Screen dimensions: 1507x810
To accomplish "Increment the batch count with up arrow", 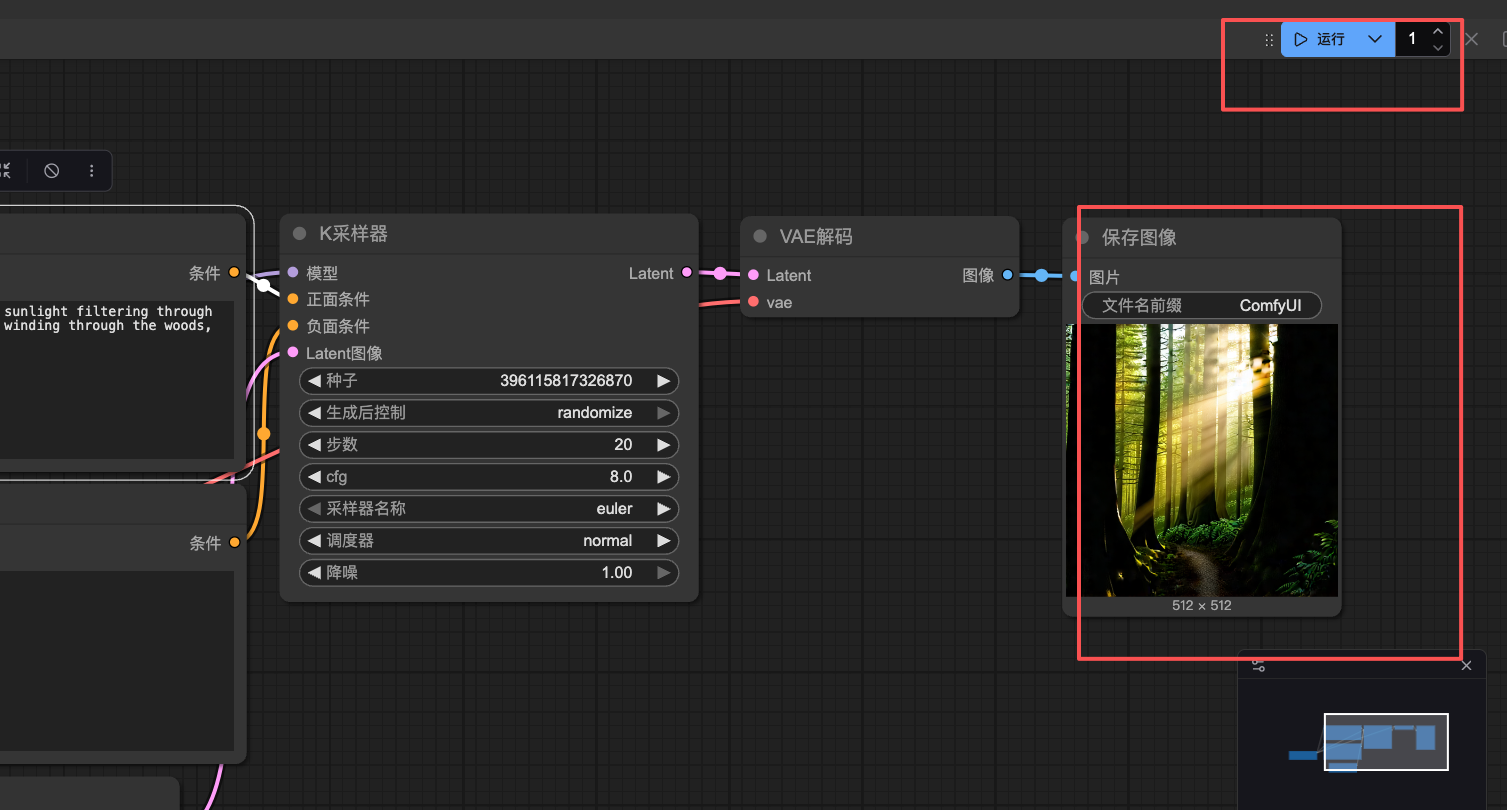I will [1438, 32].
